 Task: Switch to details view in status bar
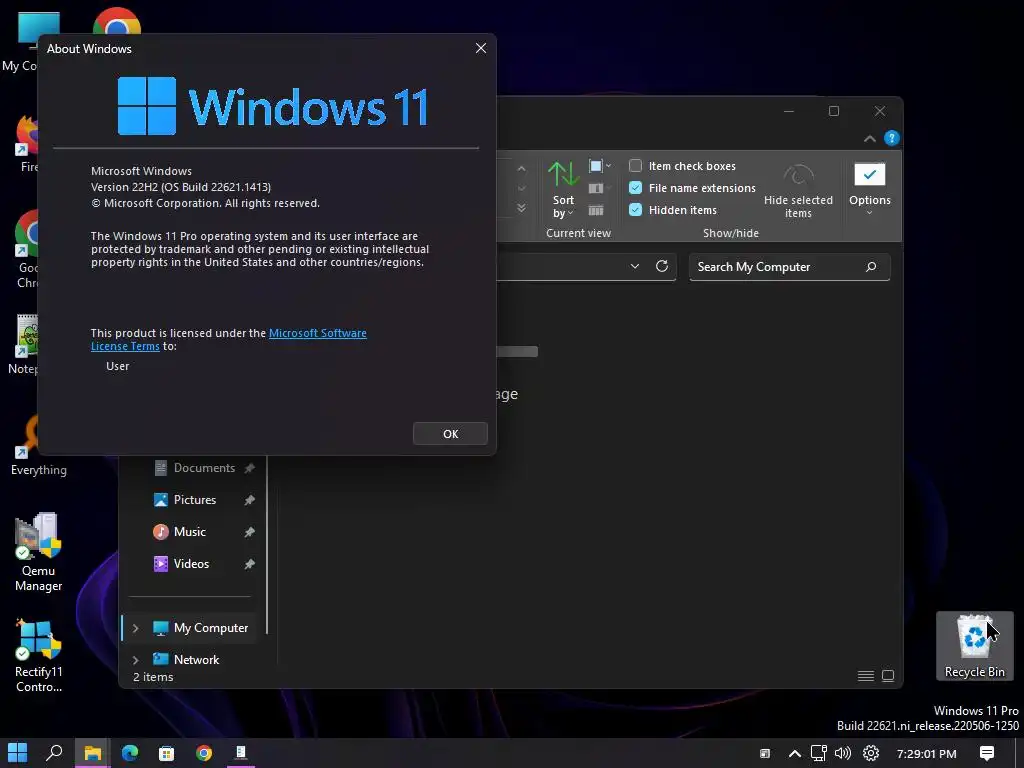tap(865, 676)
